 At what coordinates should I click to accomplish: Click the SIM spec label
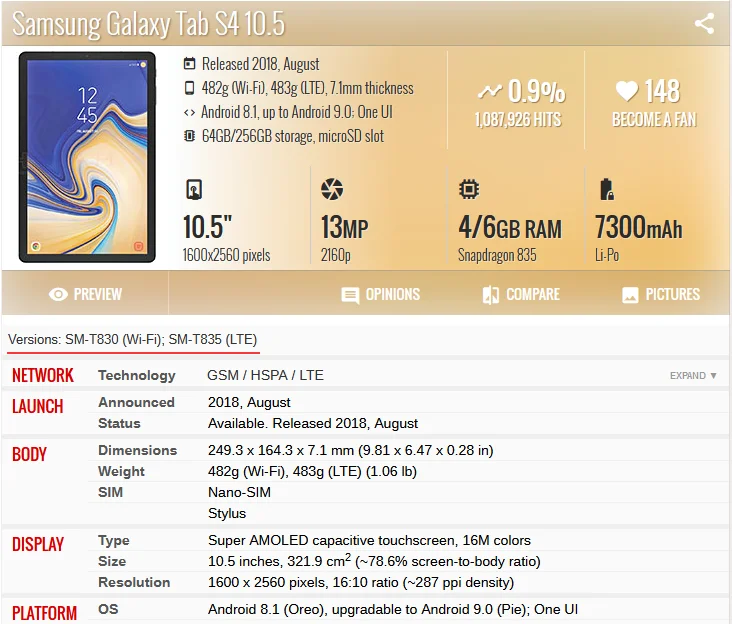coord(111,492)
